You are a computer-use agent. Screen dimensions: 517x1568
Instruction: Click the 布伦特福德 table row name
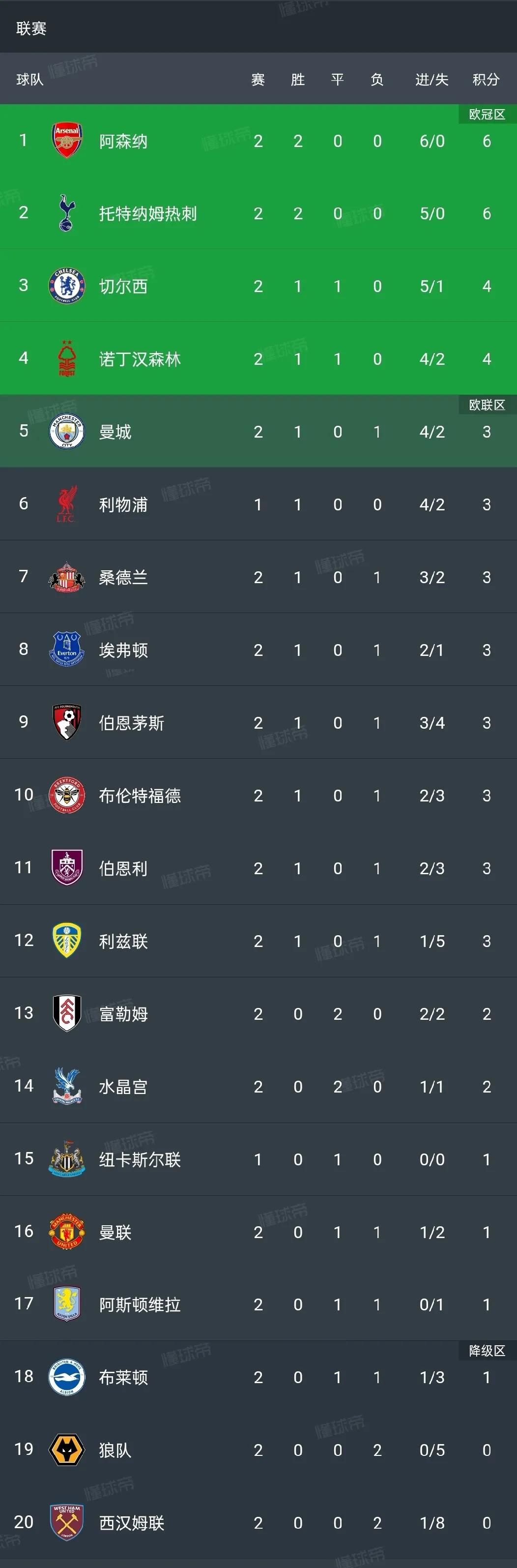click(x=140, y=796)
